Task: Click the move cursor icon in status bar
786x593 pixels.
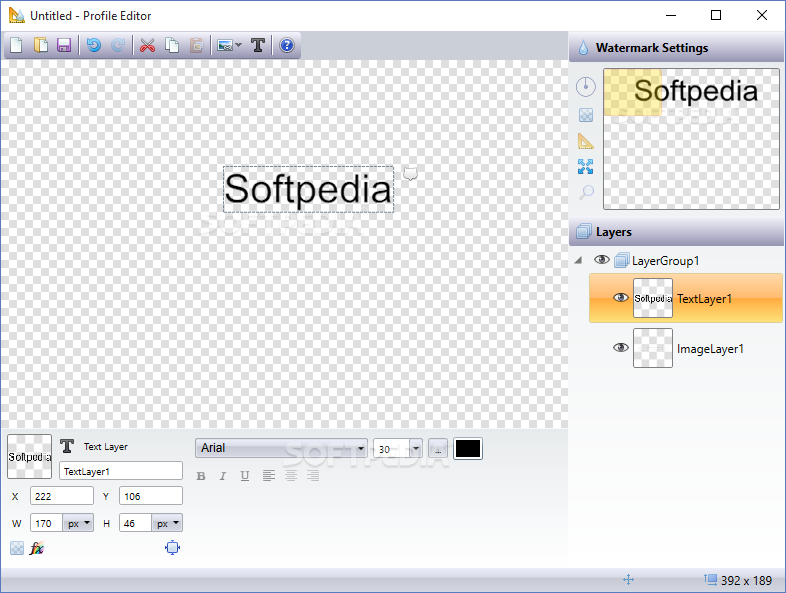Action: coord(629,580)
